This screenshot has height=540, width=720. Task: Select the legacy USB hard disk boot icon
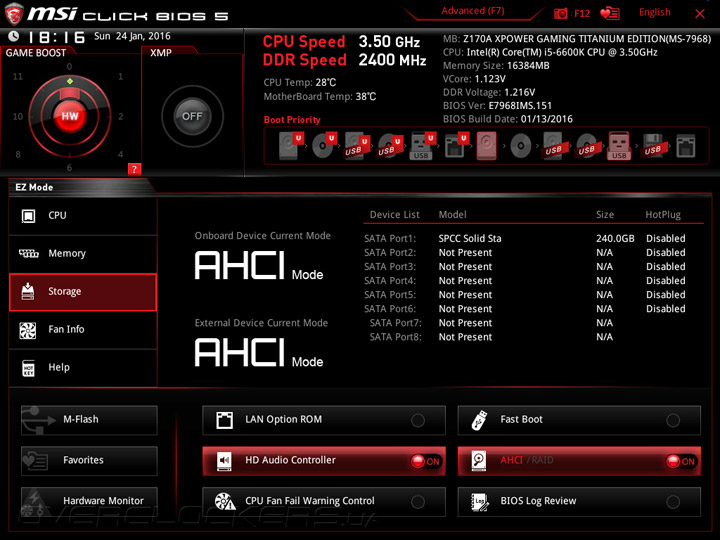[554, 146]
